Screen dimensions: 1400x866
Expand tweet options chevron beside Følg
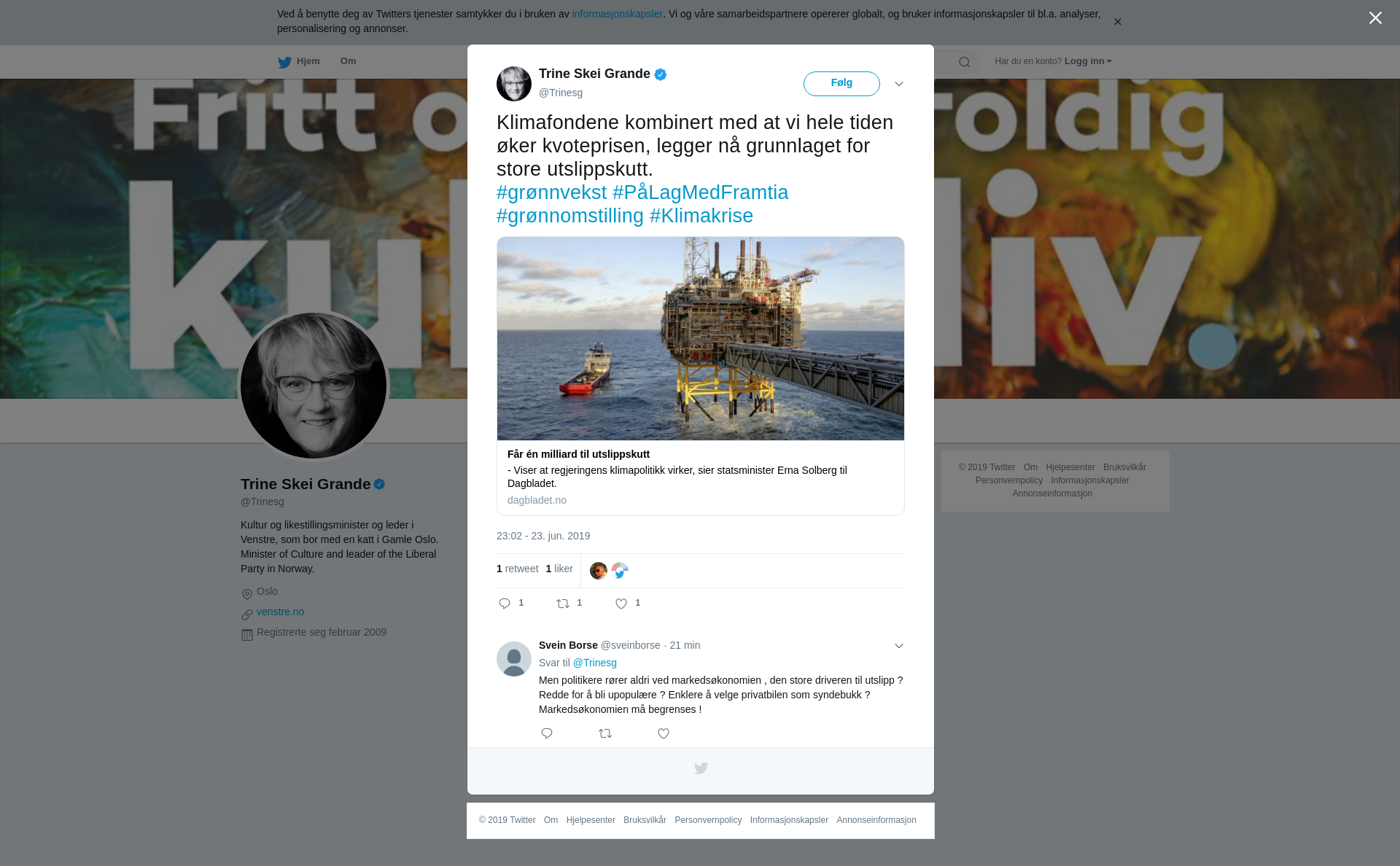(899, 84)
